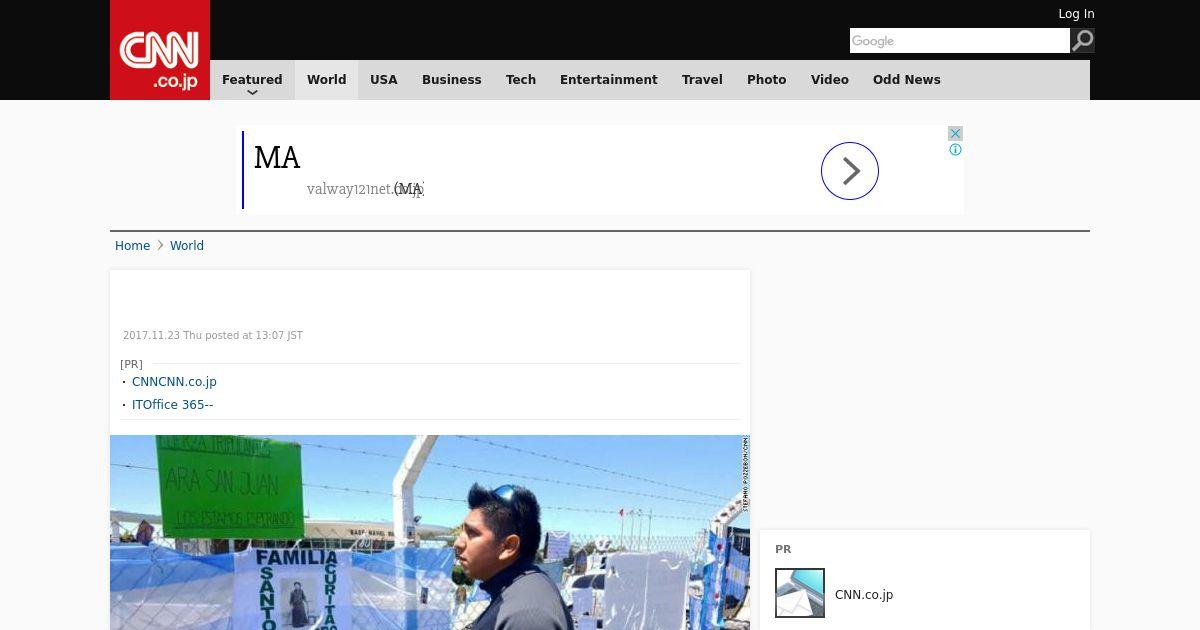This screenshot has width=1200, height=630.
Task: Click the CNN.co.jp logo
Action: [x=160, y=50]
